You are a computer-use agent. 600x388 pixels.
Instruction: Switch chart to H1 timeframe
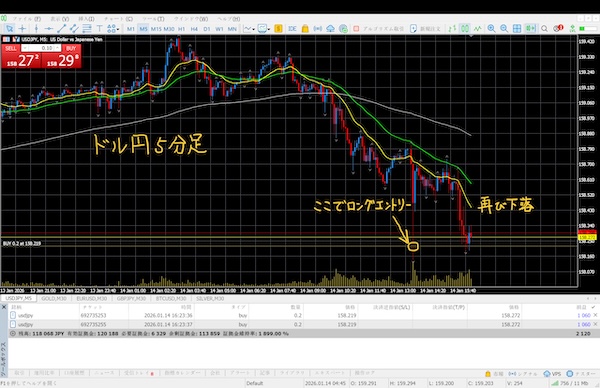[x=181, y=29]
